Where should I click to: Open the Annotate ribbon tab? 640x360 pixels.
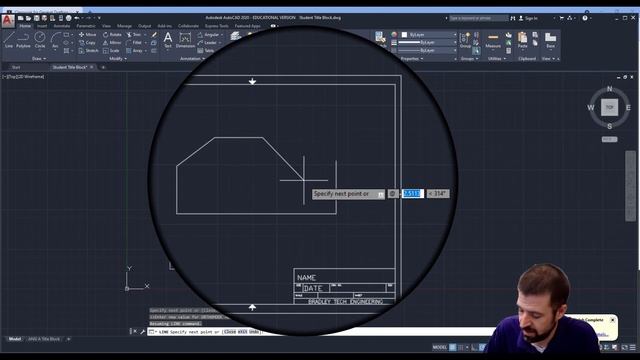point(62,26)
